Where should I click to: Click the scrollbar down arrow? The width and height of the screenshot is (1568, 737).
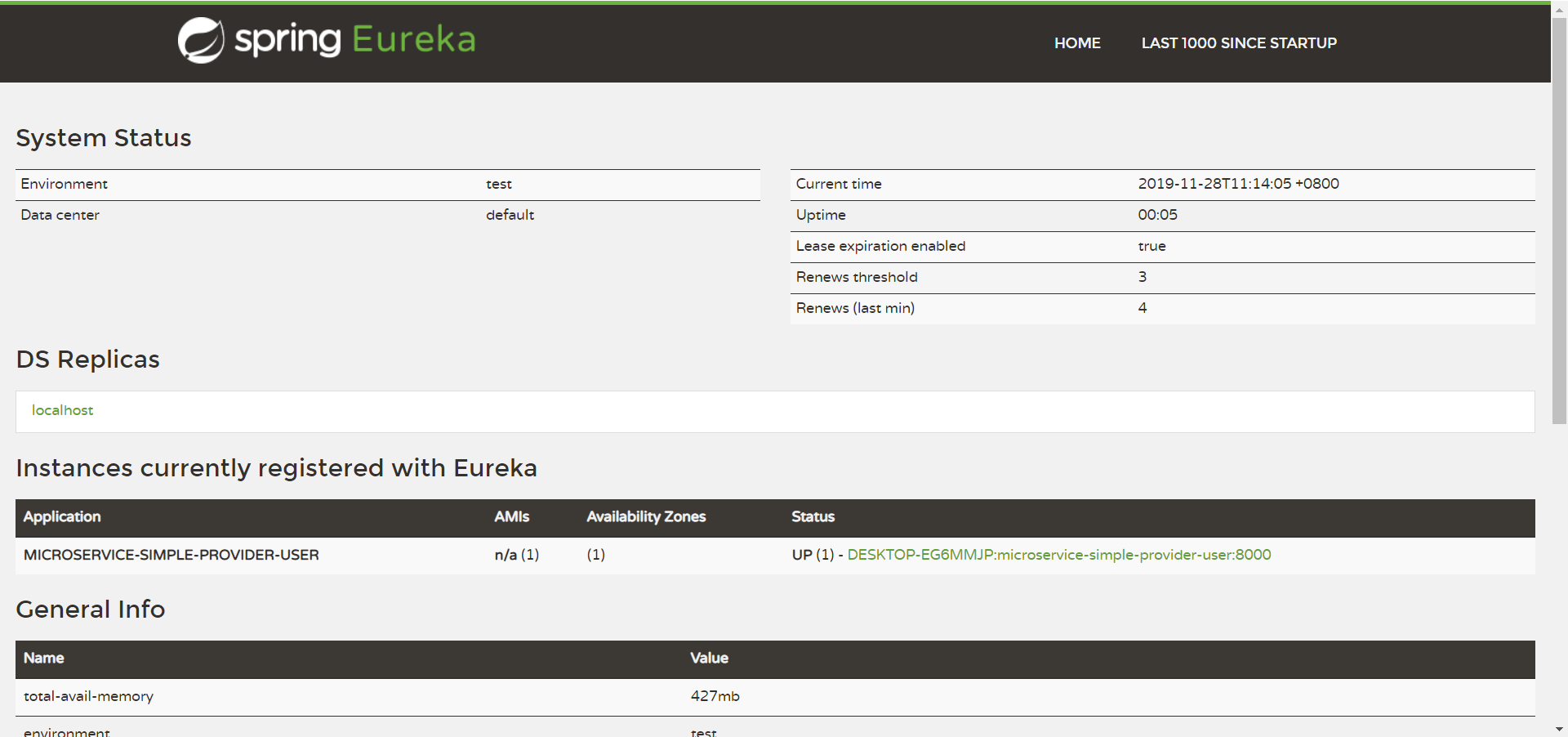tap(1559, 729)
